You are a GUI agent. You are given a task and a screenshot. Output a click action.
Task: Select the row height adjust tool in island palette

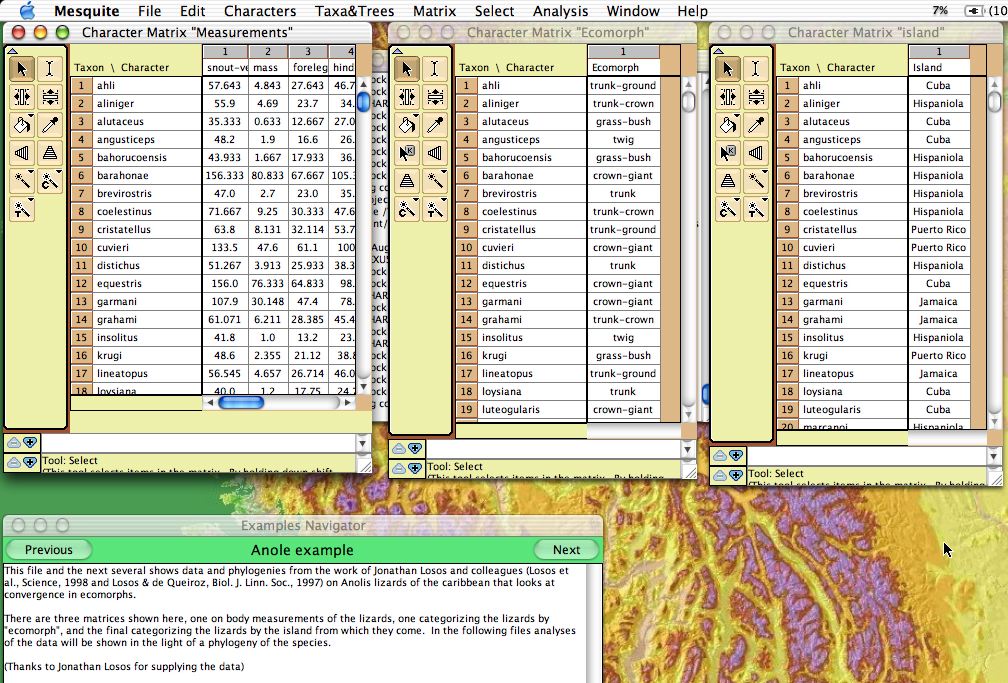[755, 97]
